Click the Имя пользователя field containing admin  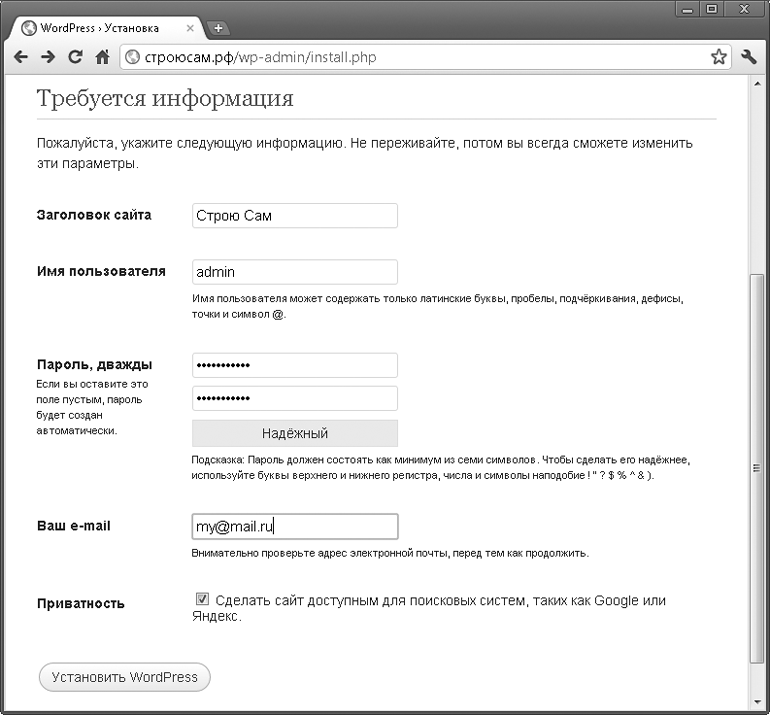295,272
